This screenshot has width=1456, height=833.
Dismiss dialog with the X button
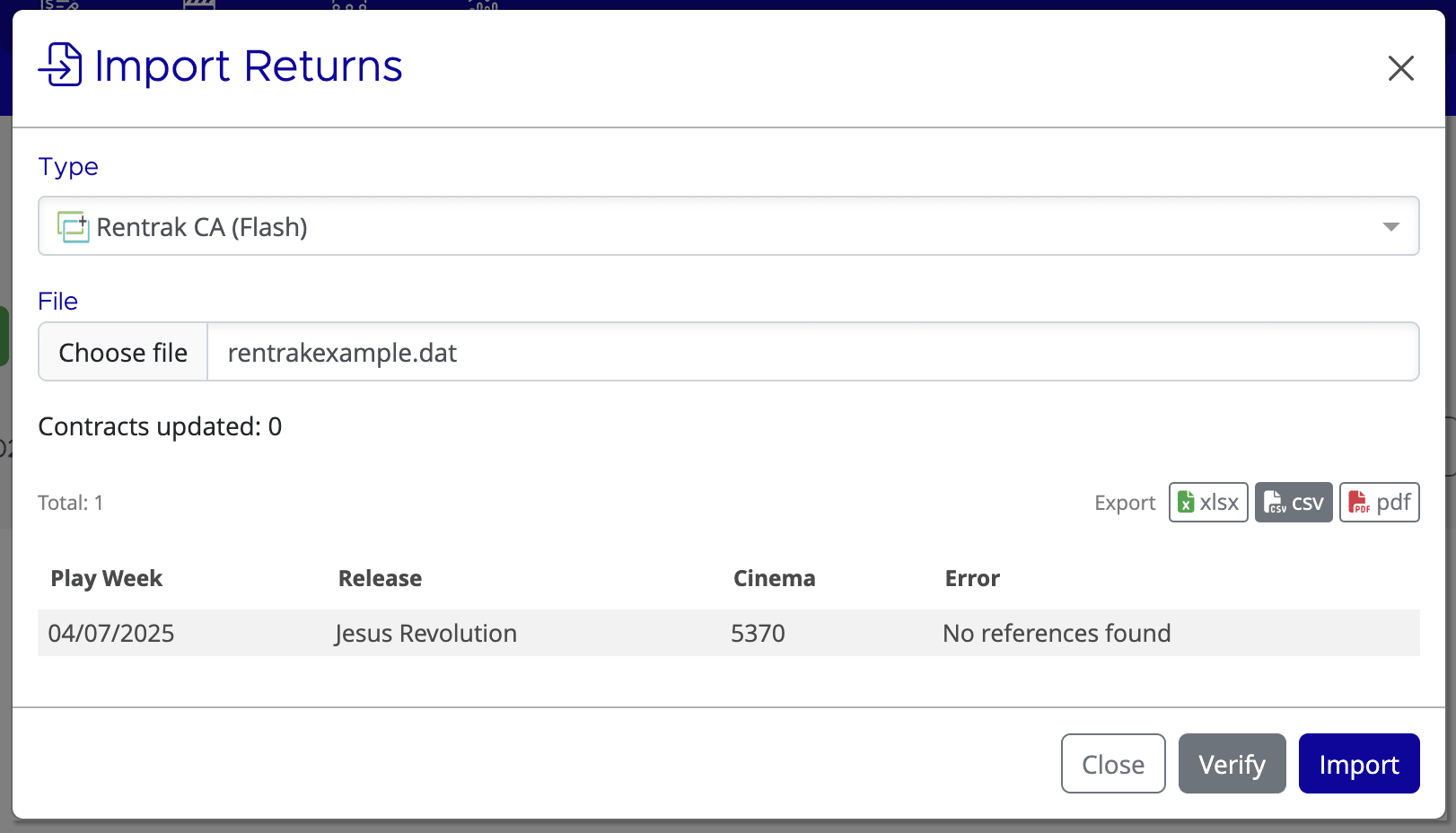[x=1400, y=68]
